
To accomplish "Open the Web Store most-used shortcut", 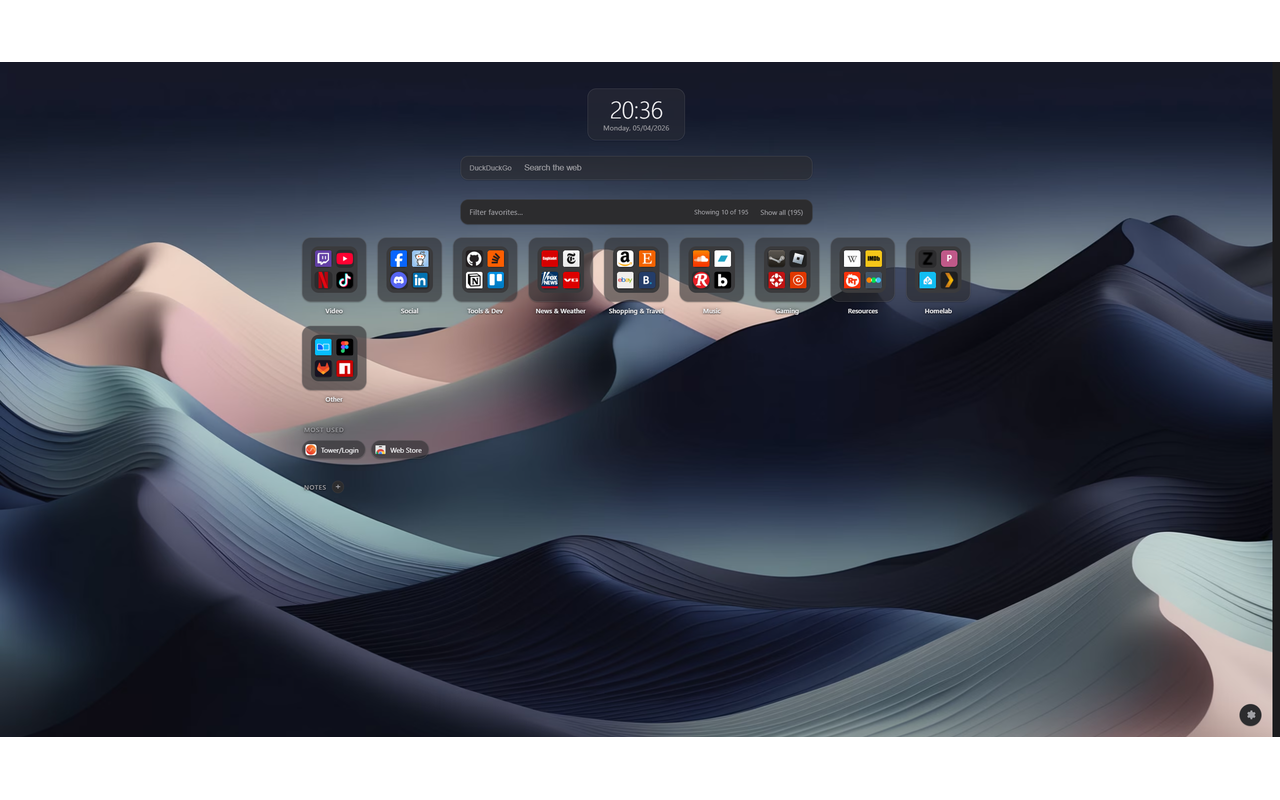I will [400, 450].
